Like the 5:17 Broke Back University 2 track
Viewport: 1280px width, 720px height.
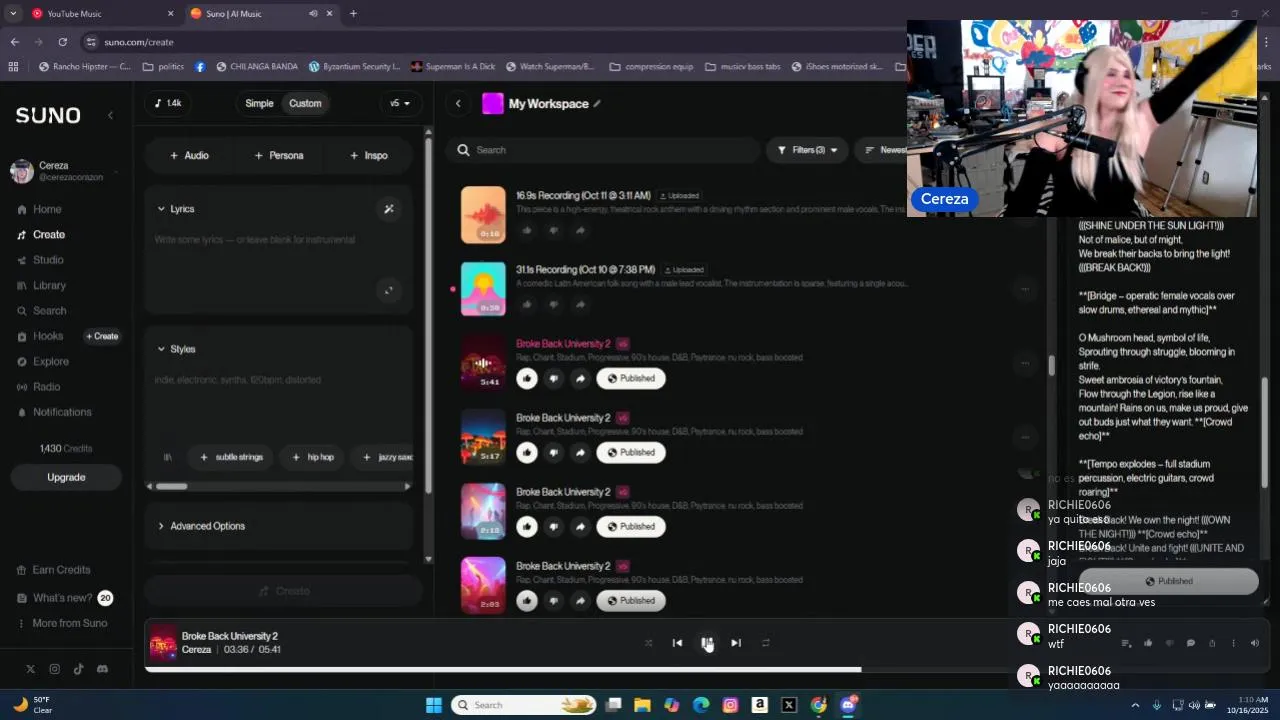(x=527, y=452)
